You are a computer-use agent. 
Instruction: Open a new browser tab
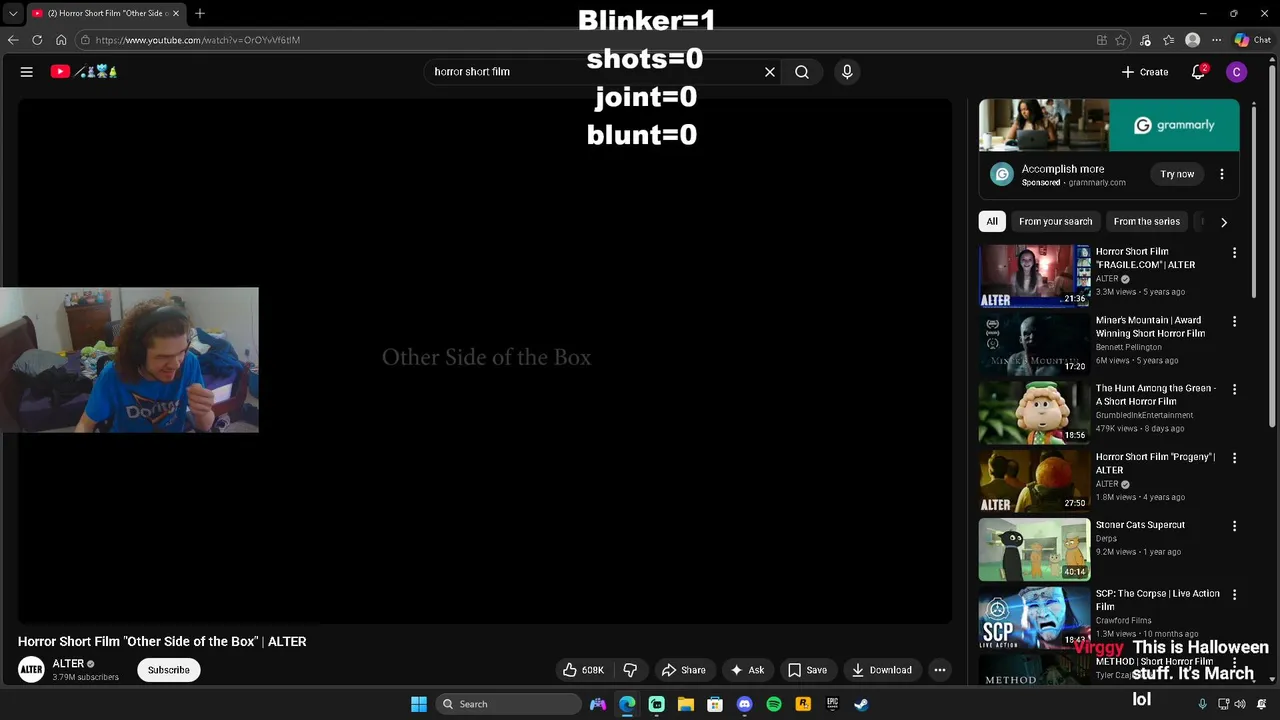tap(200, 13)
